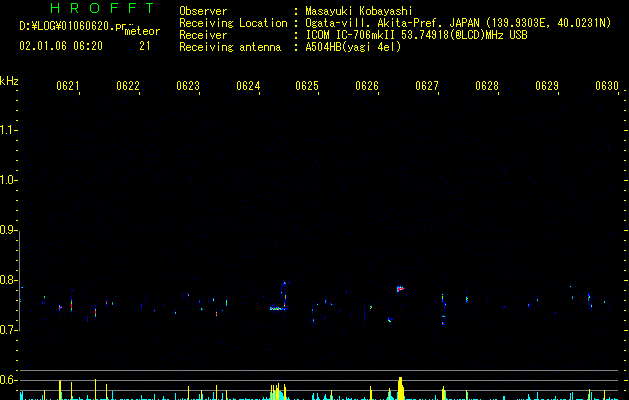Click the Observer field label
Screen dimensions: 629x400
(203, 11)
